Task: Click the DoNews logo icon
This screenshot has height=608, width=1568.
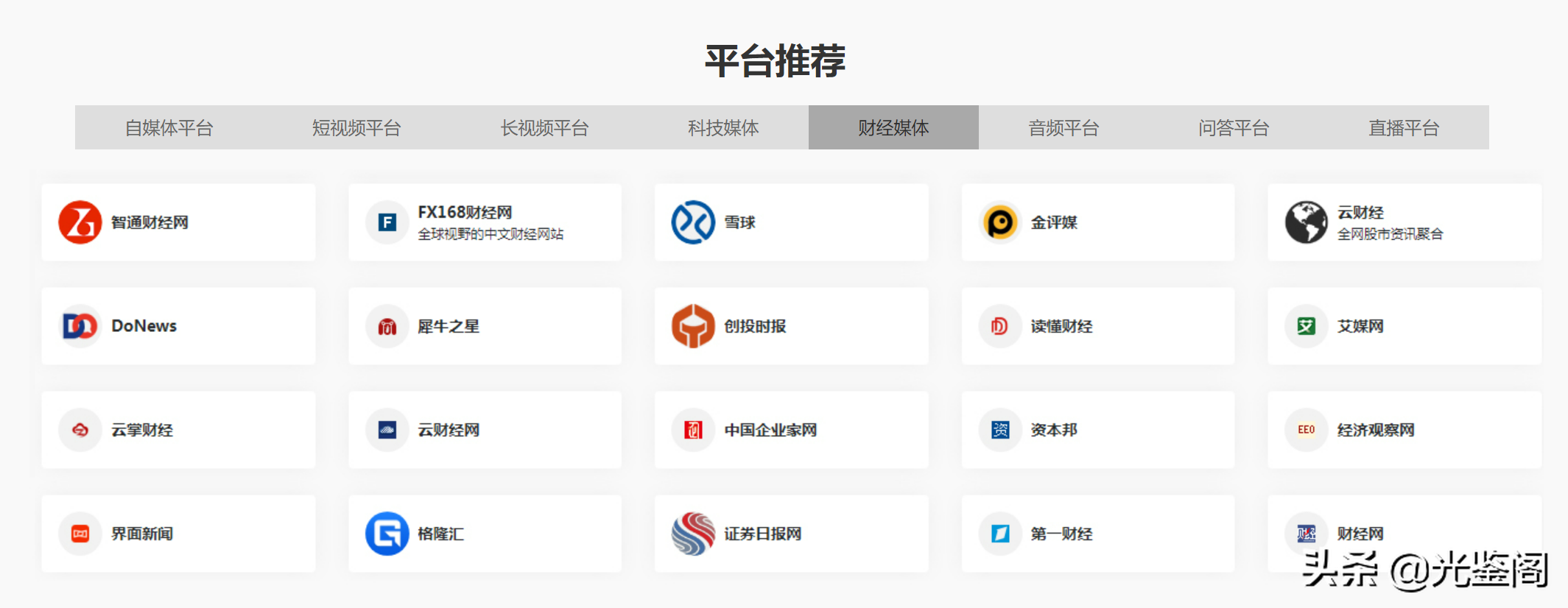Action: [80, 326]
